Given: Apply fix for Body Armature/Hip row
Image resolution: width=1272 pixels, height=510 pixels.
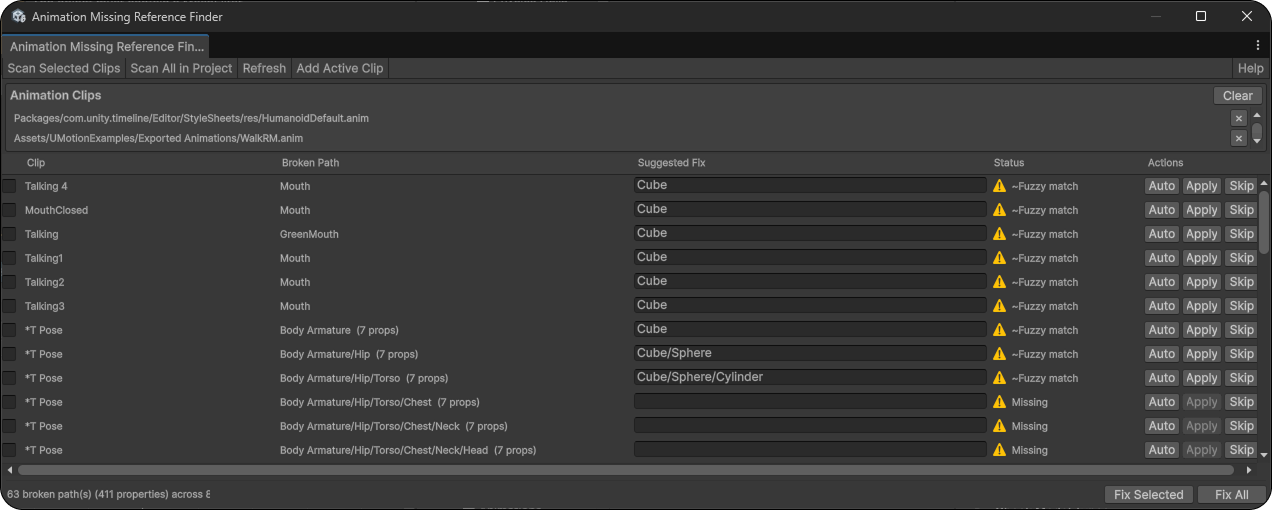Looking at the screenshot, I should 1202,354.
